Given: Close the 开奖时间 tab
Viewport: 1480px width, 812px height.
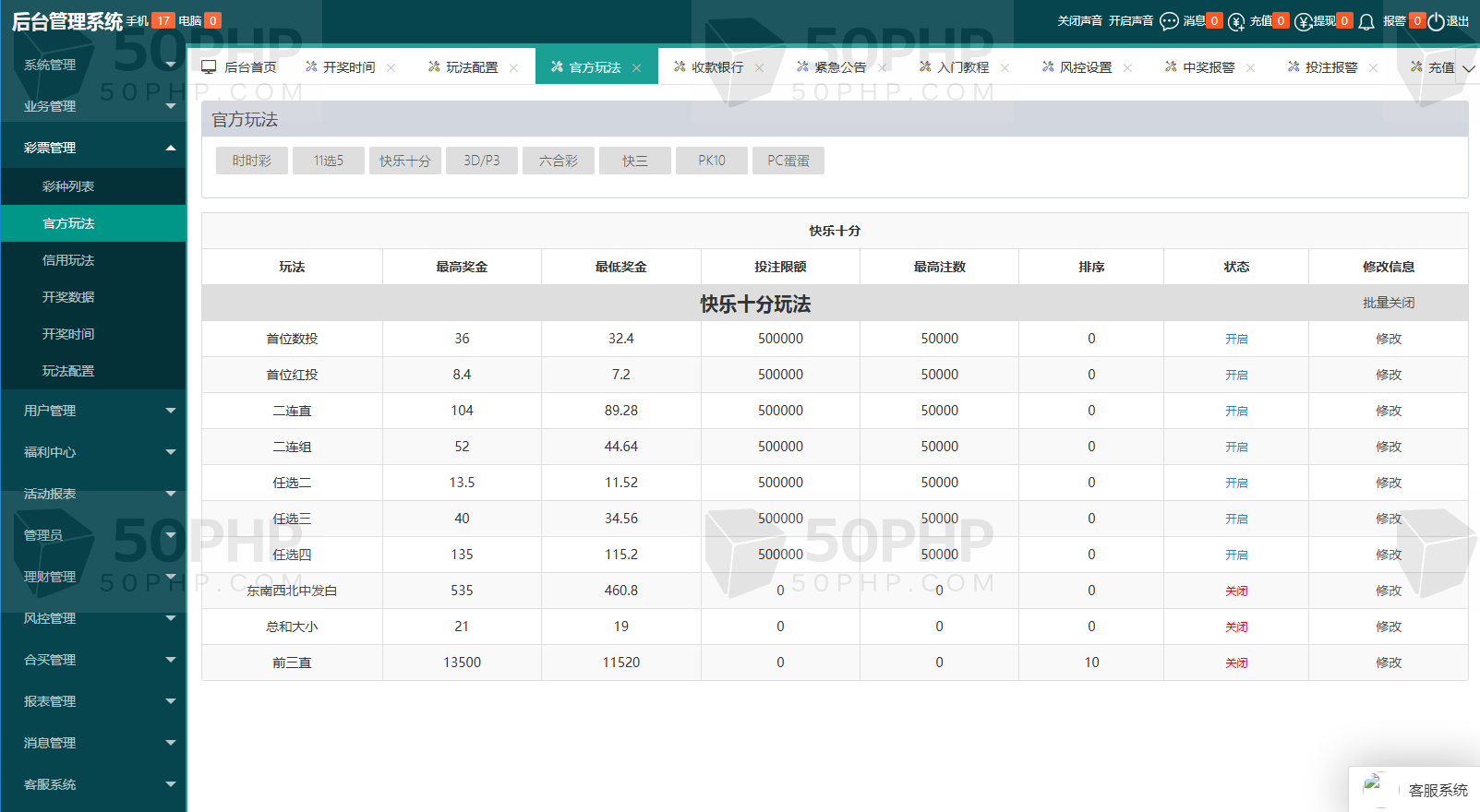Looking at the screenshot, I should pyautogui.click(x=391, y=68).
